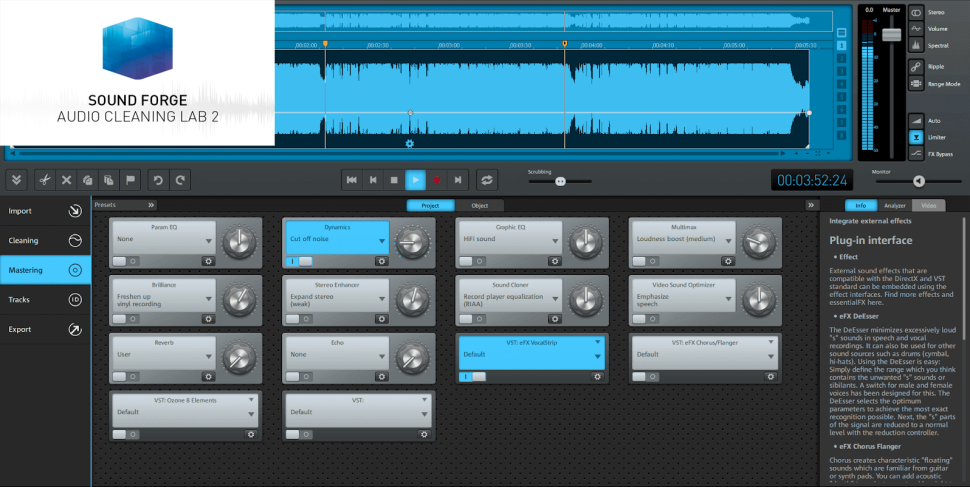Select the scissors cut tool
This screenshot has height=487, width=970.
point(45,180)
